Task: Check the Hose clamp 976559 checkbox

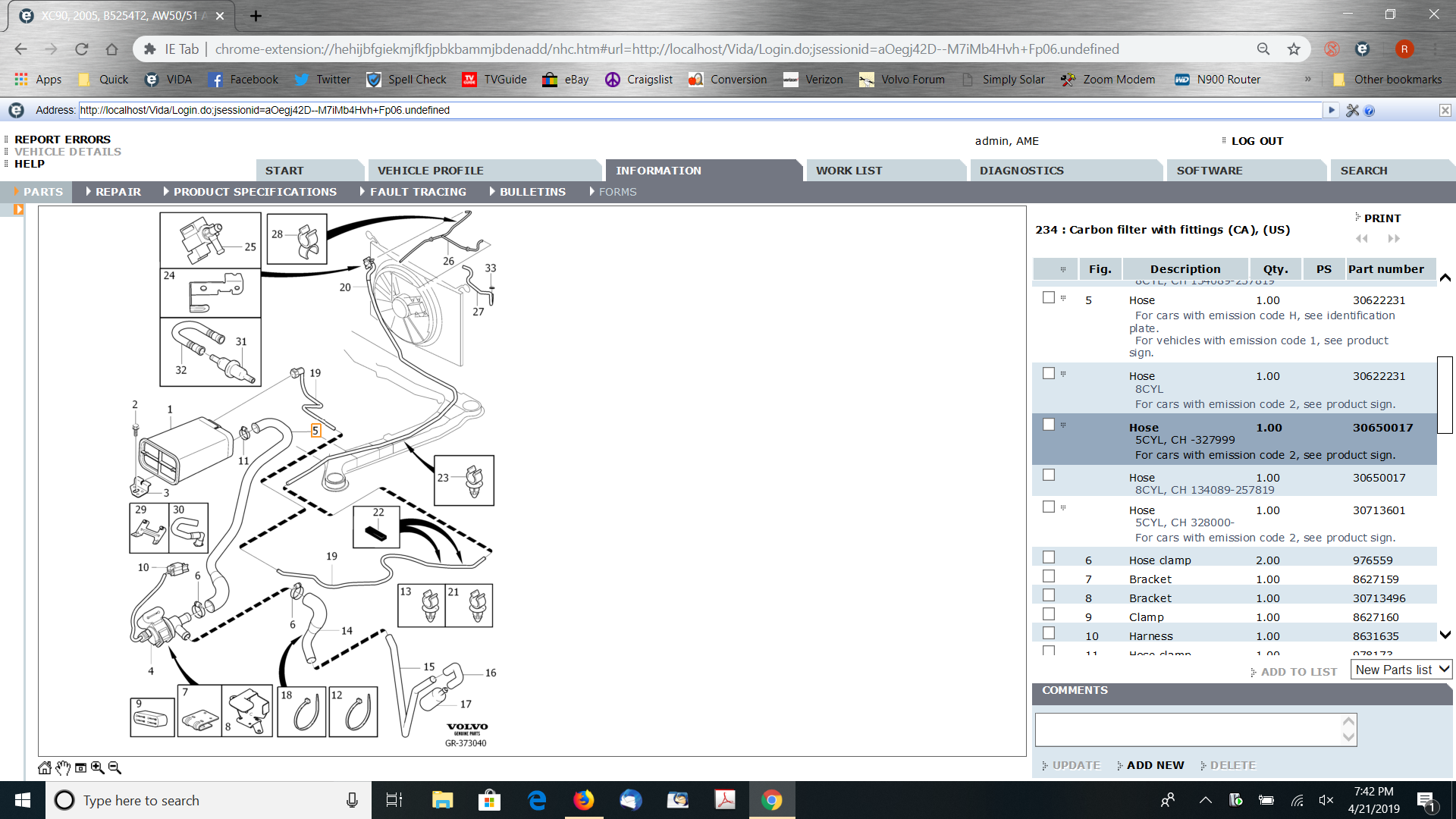Action: pos(1049,557)
